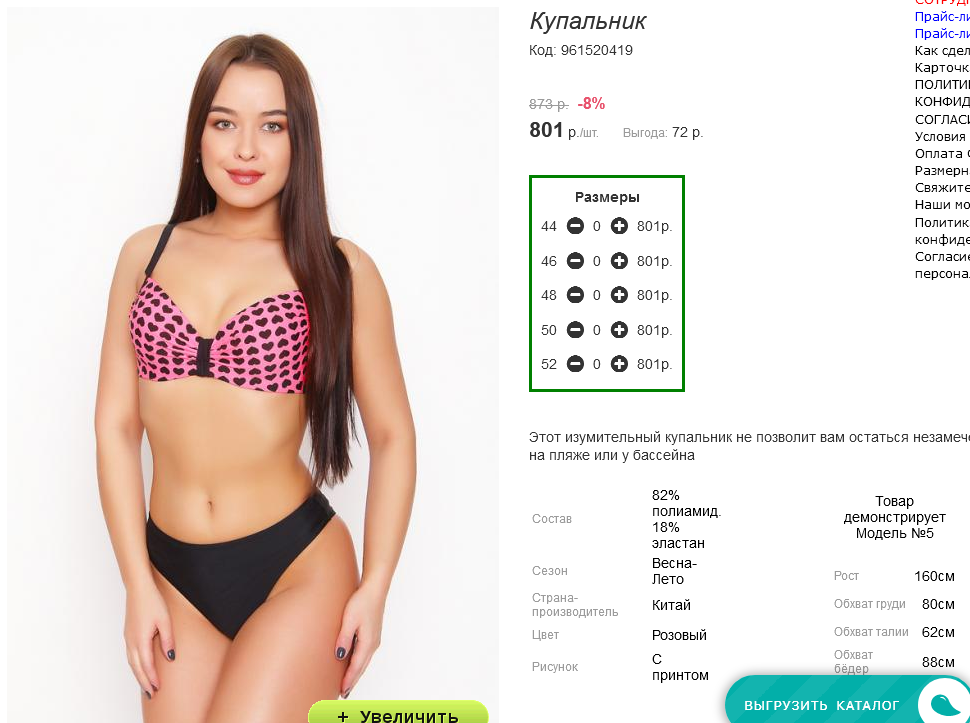Click minus icon for size 48
The height and width of the screenshot is (723, 970).
pos(575,295)
